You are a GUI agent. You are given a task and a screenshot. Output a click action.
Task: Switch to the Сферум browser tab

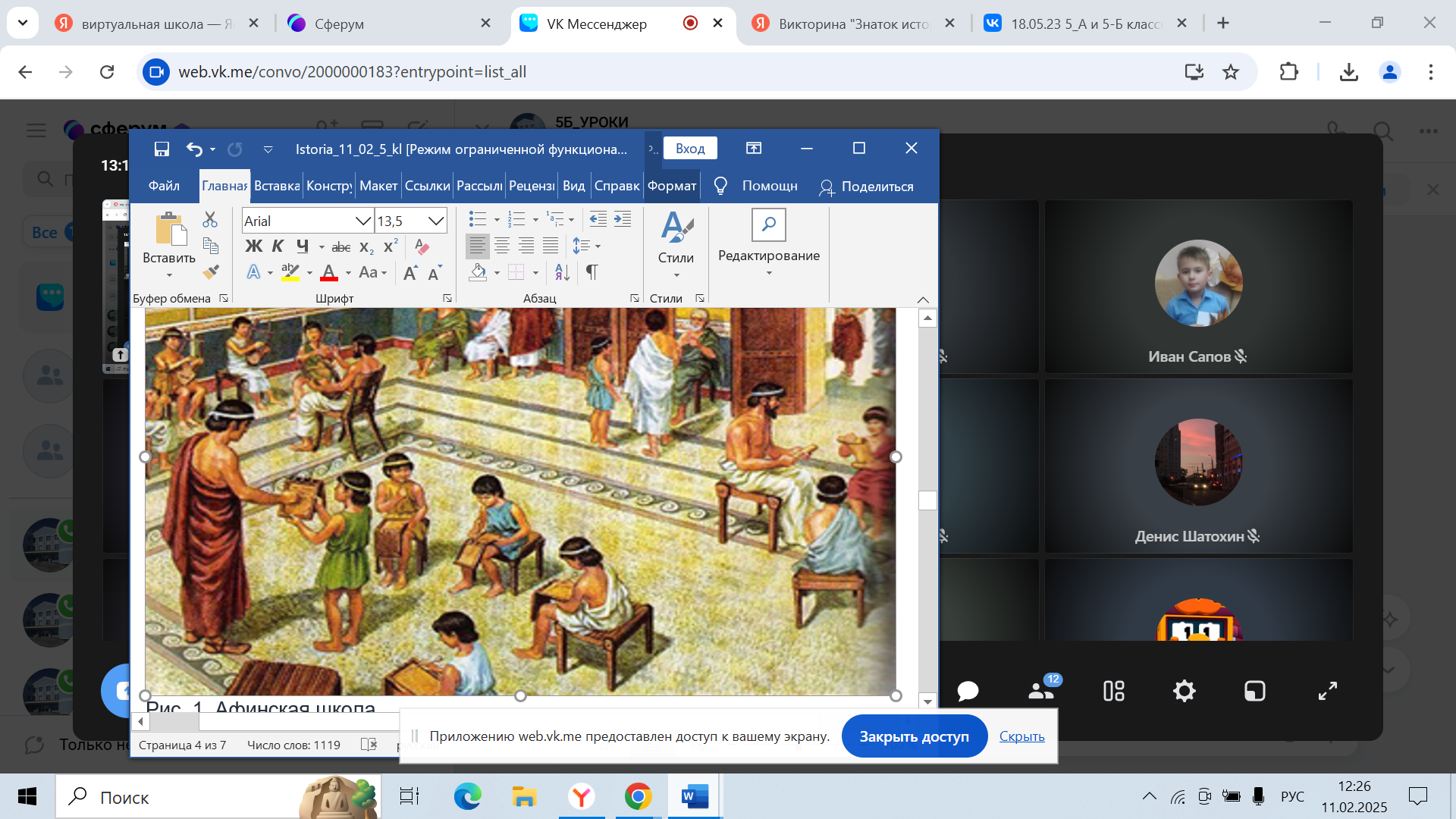387,24
